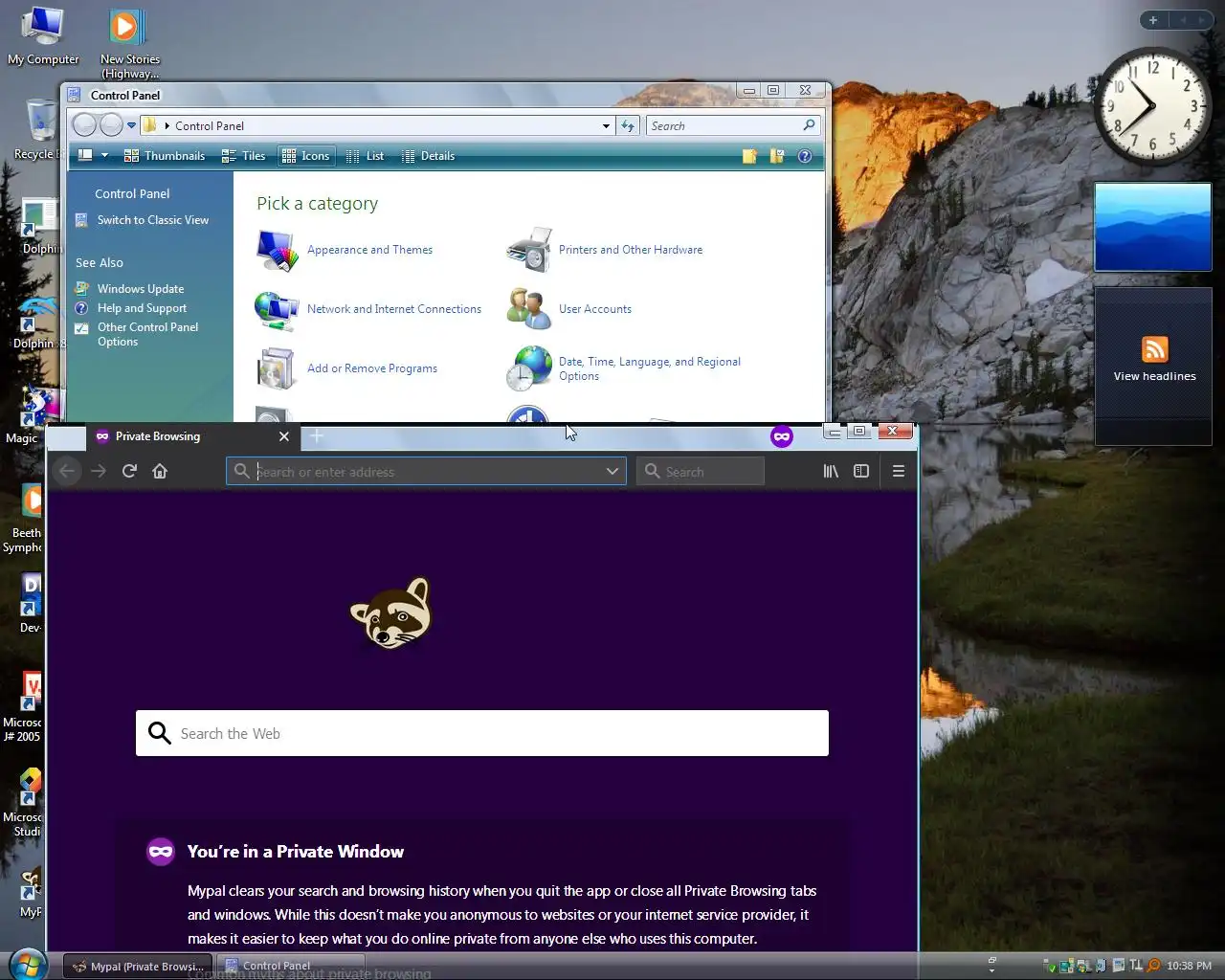Click the purple private browsing mask in Mypal title bar
Screen dimensions: 1225x980
(782, 436)
